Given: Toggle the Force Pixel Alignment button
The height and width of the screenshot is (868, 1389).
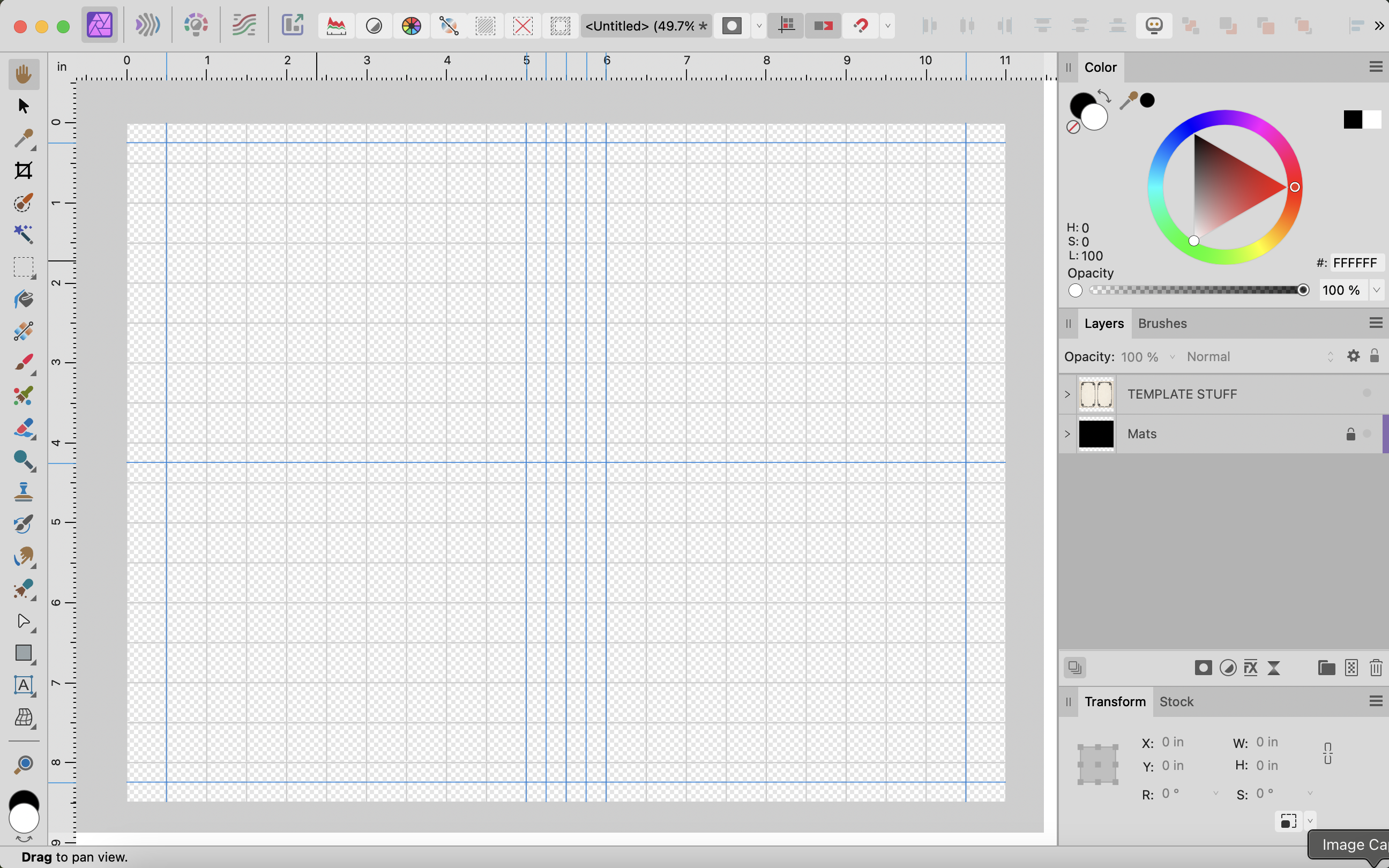Looking at the screenshot, I should point(786,26).
